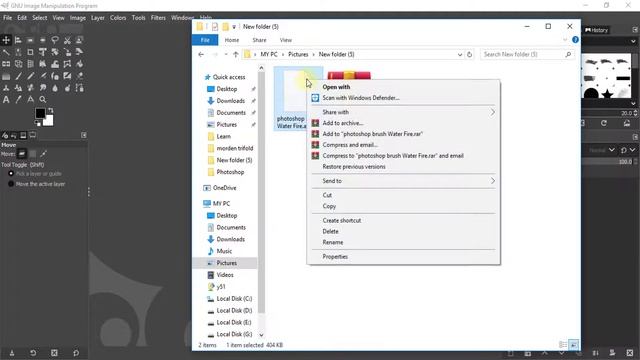640x360 pixels.
Task: Open GIMP Filters menu
Action: tap(158, 18)
